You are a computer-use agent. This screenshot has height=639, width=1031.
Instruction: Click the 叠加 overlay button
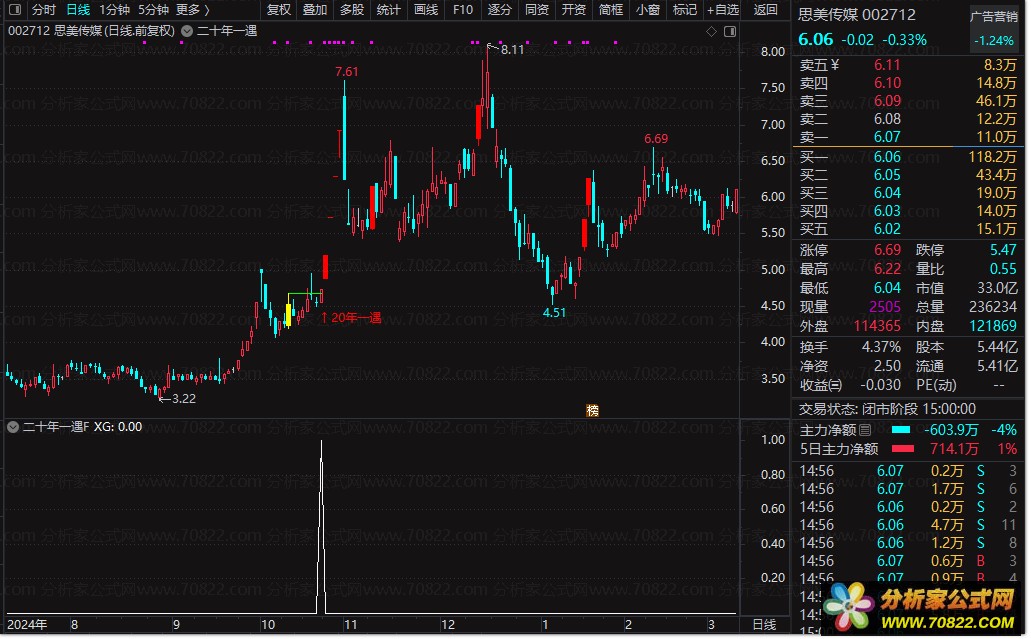[315, 10]
